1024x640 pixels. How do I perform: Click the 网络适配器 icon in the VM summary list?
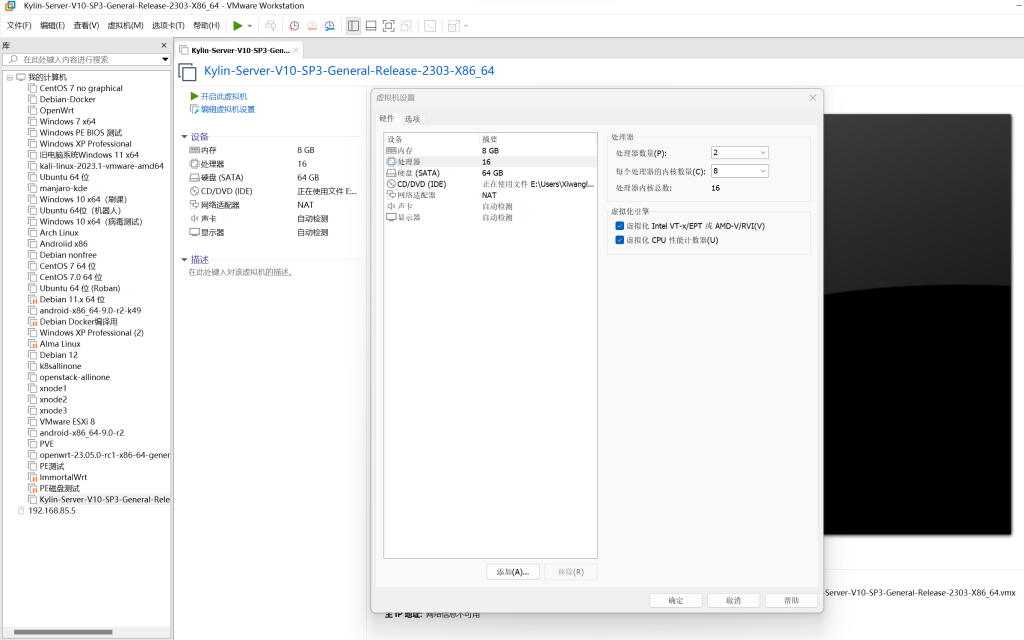194,205
